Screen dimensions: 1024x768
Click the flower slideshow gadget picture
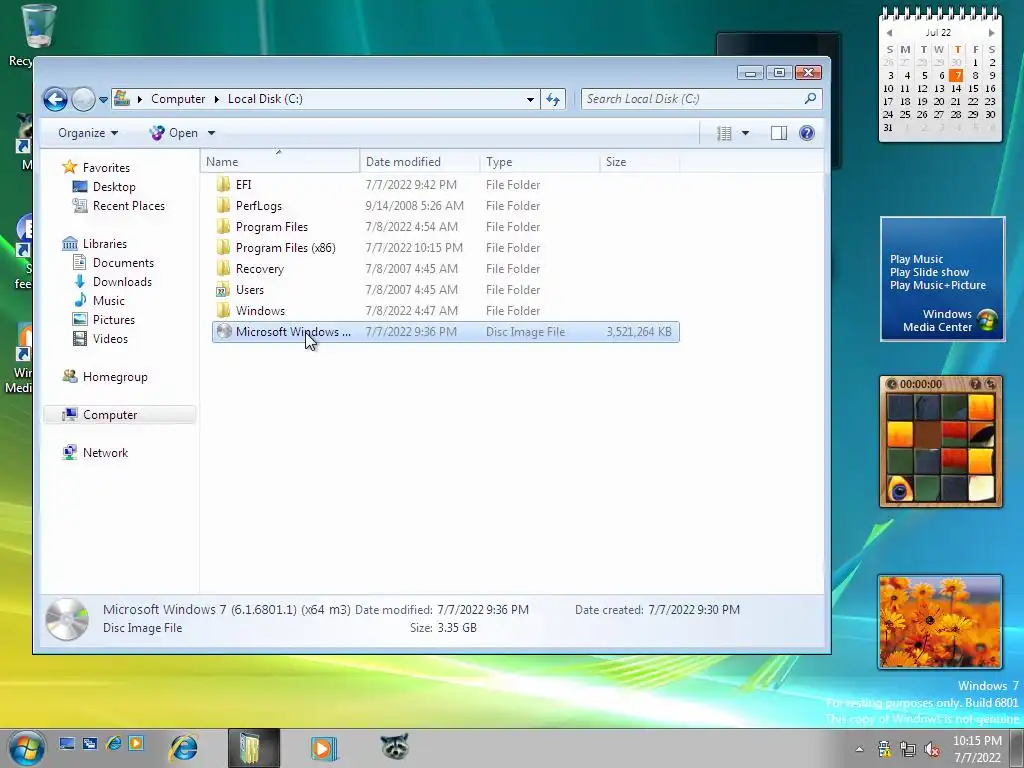tap(940, 622)
